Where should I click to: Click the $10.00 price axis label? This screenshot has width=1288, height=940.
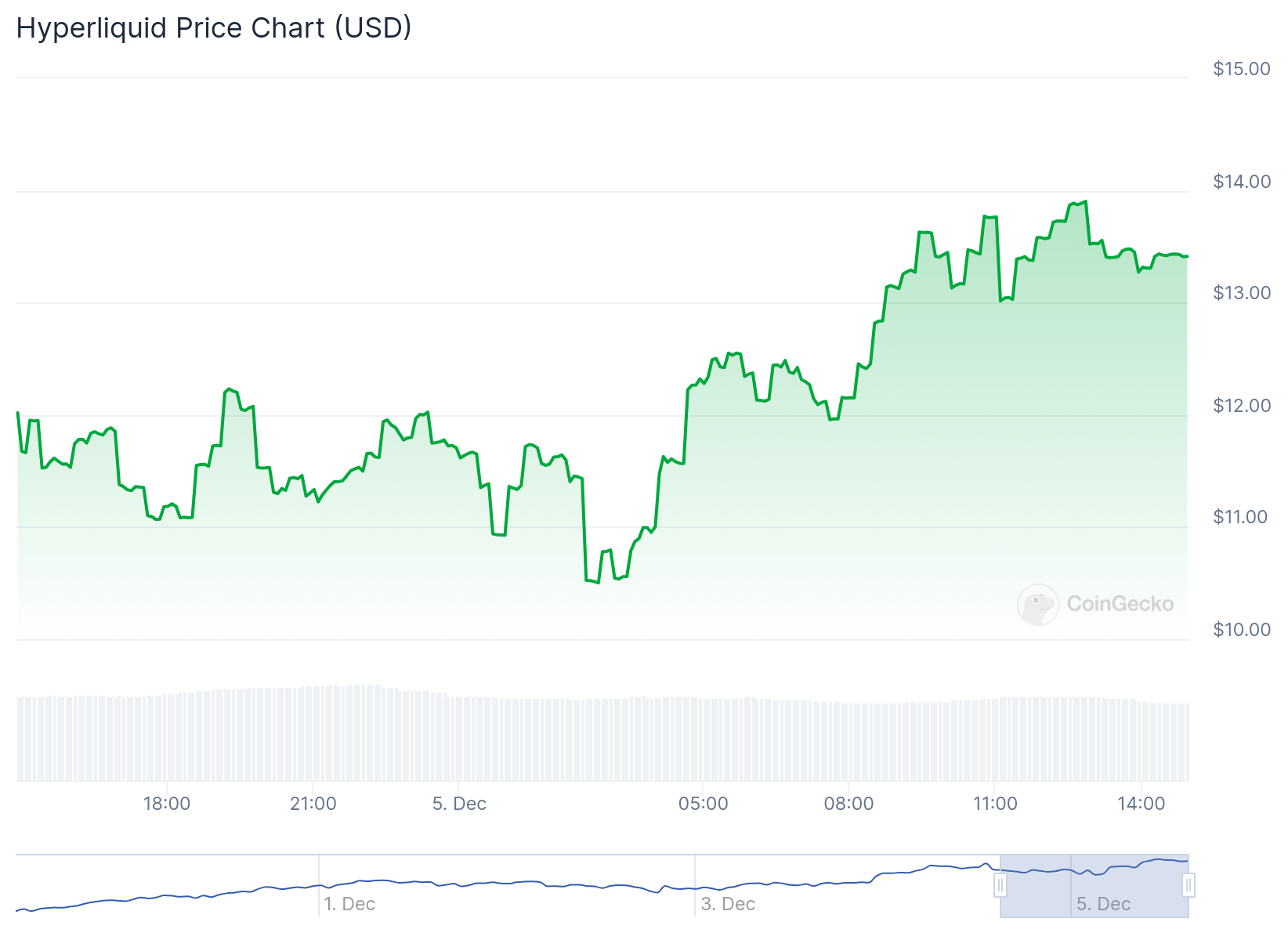[1242, 630]
